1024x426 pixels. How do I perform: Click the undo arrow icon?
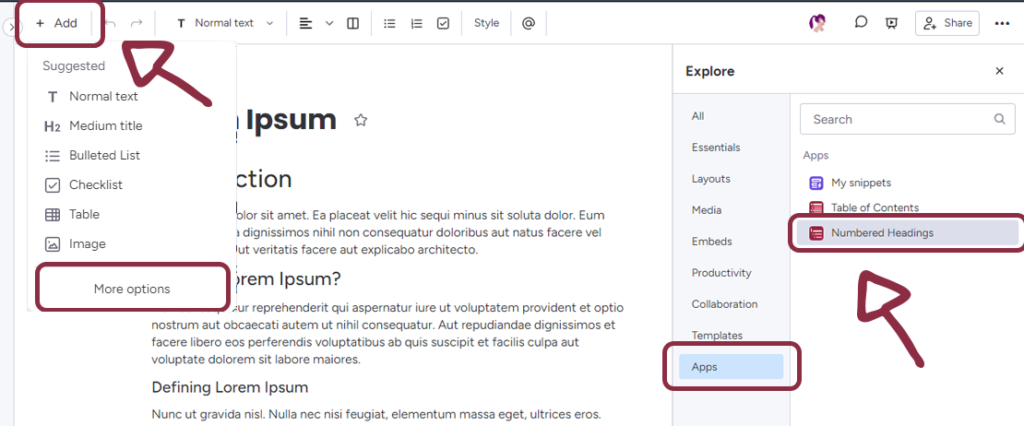pyautogui.click(x=111, y=23)
